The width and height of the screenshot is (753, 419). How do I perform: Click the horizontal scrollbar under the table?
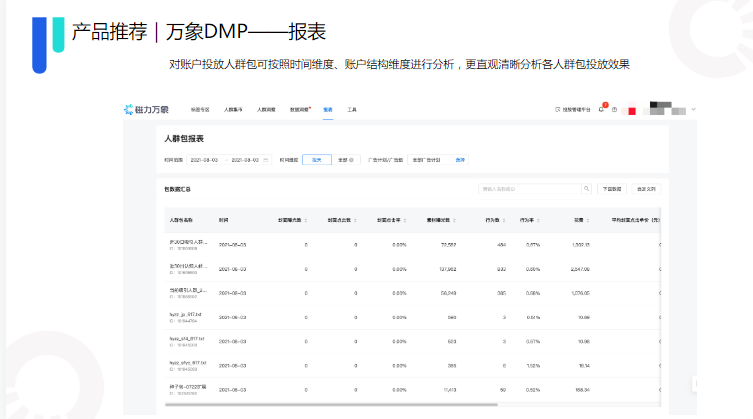pos(331,405)
